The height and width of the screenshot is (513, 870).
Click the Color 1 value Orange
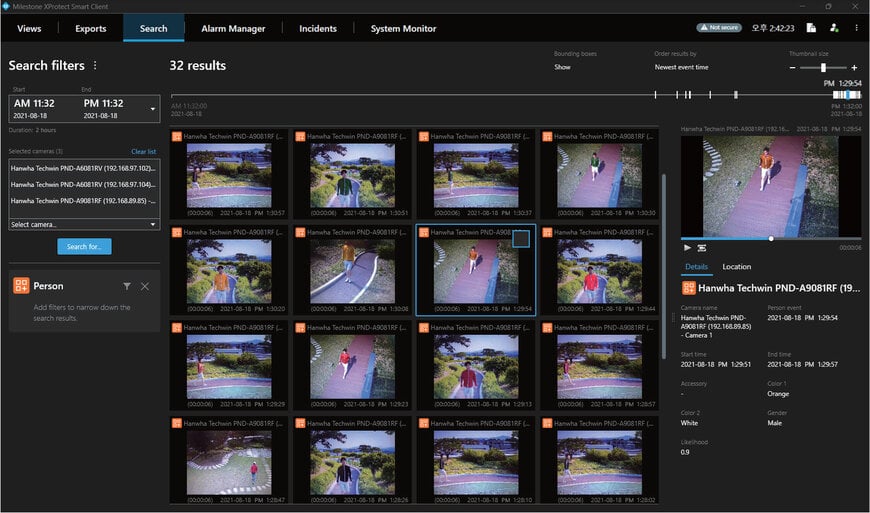point(778,394)
